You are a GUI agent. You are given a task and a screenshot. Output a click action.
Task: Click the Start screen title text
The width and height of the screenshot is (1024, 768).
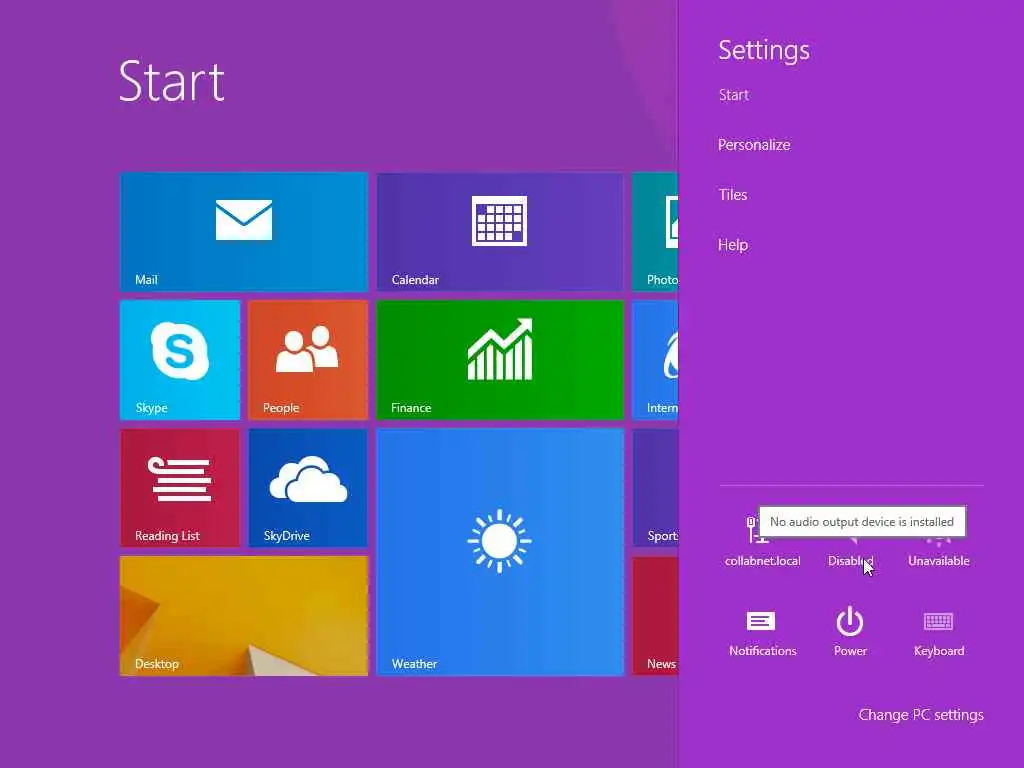tap(172, 82)
